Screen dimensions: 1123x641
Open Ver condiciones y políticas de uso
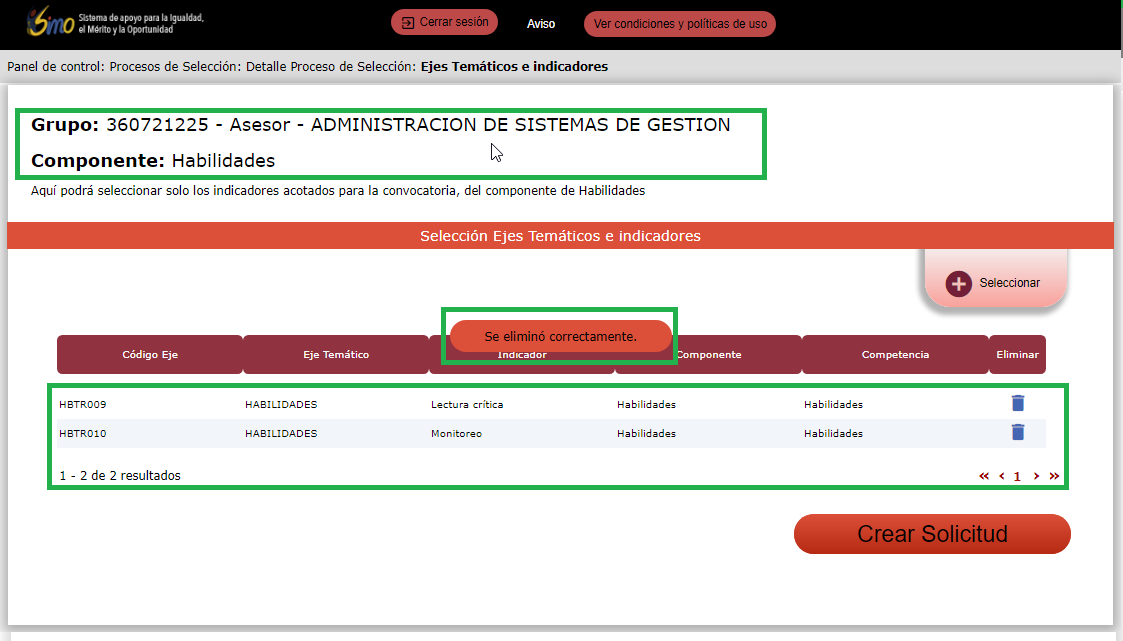(680, 24)
